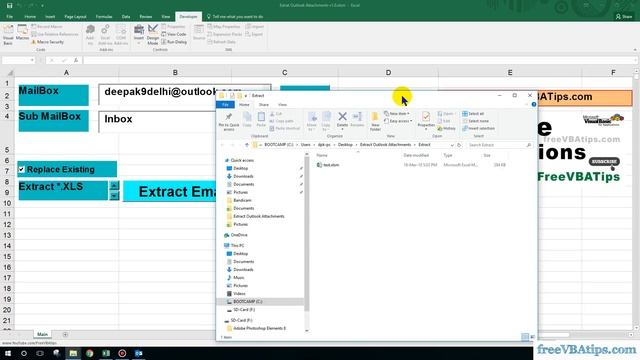Image resolution: width=640 pixels, height=360 pixels.
Task: Open the Easy access dropdown in Explorer
Action: tap(398, 121)
